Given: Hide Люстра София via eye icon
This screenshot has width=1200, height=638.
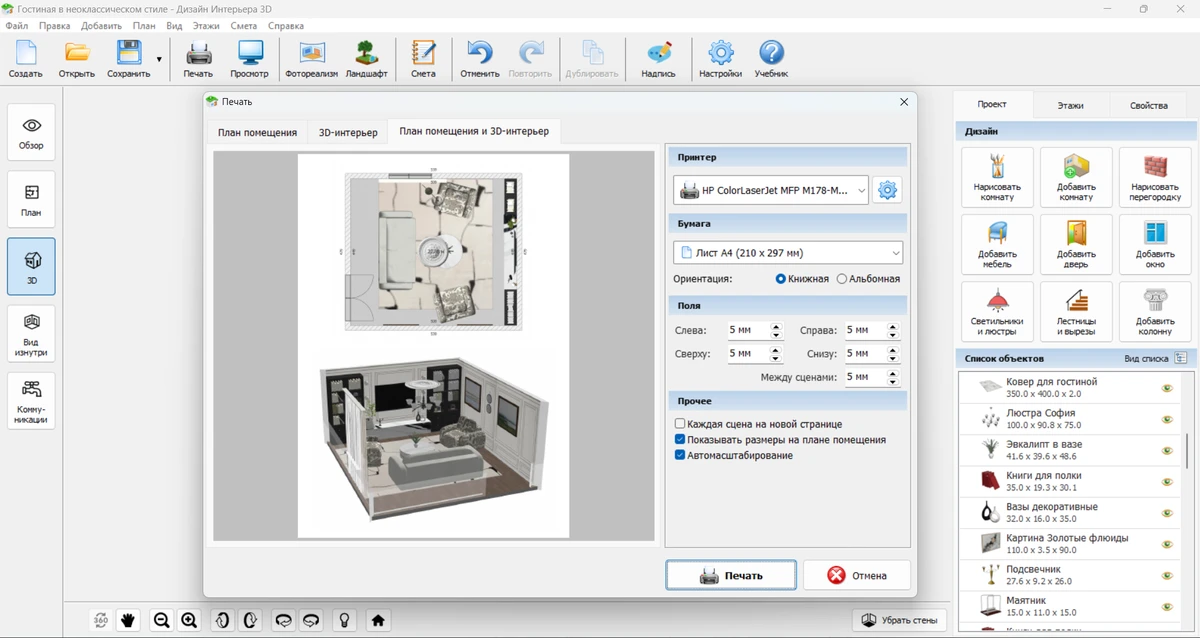Looking at the screenshot, I should 1166,420.
